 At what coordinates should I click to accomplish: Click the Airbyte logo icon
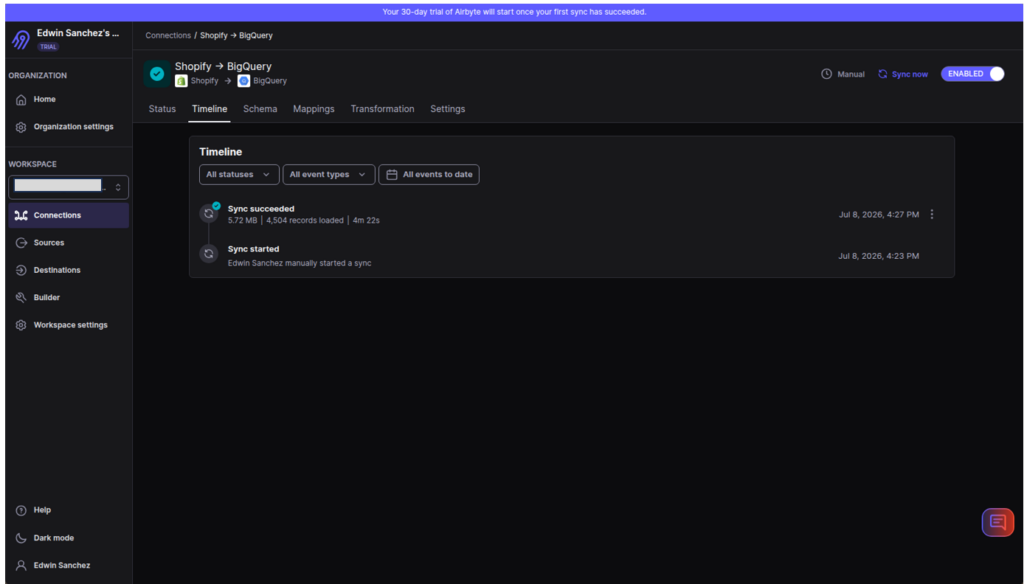(x=21, y=40)
